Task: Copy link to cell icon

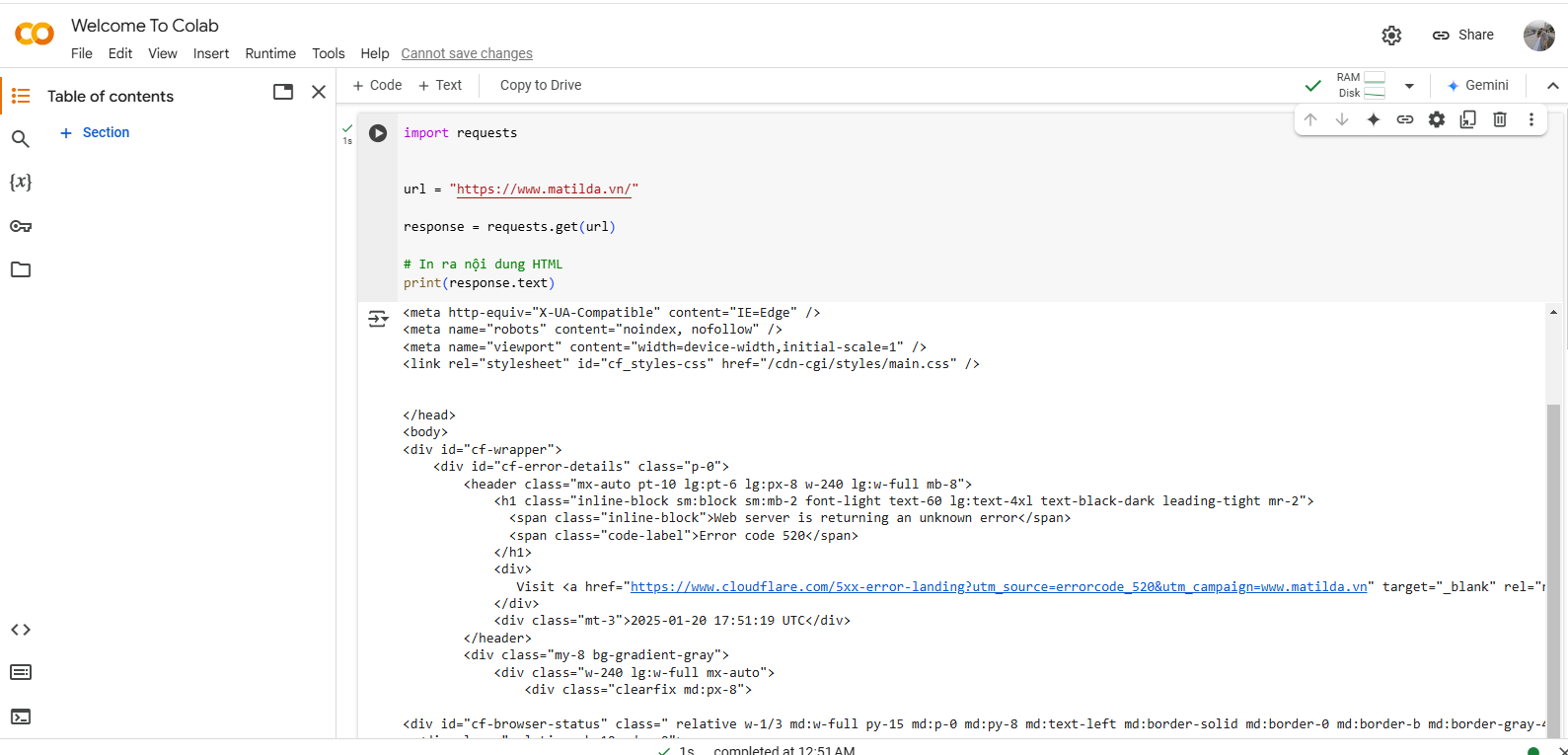Action: pyautogui.click(x=1405, y=119)
